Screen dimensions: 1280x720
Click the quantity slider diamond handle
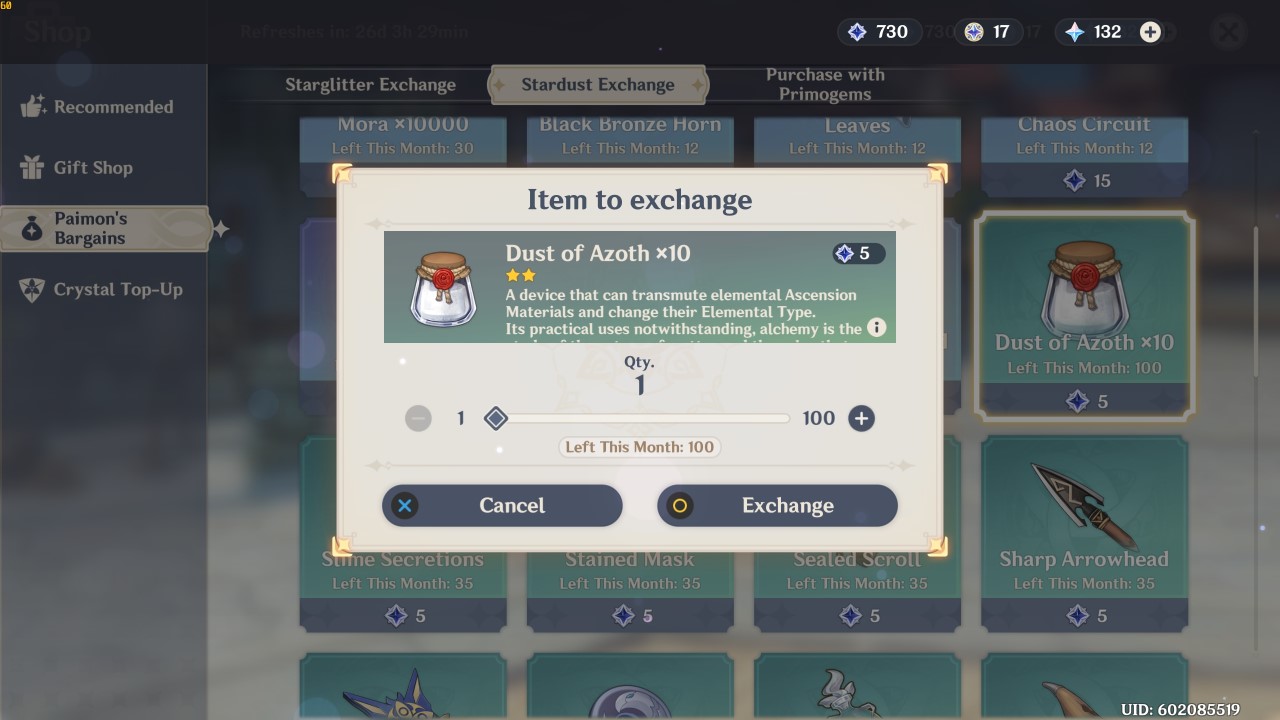tap(495, 418)
